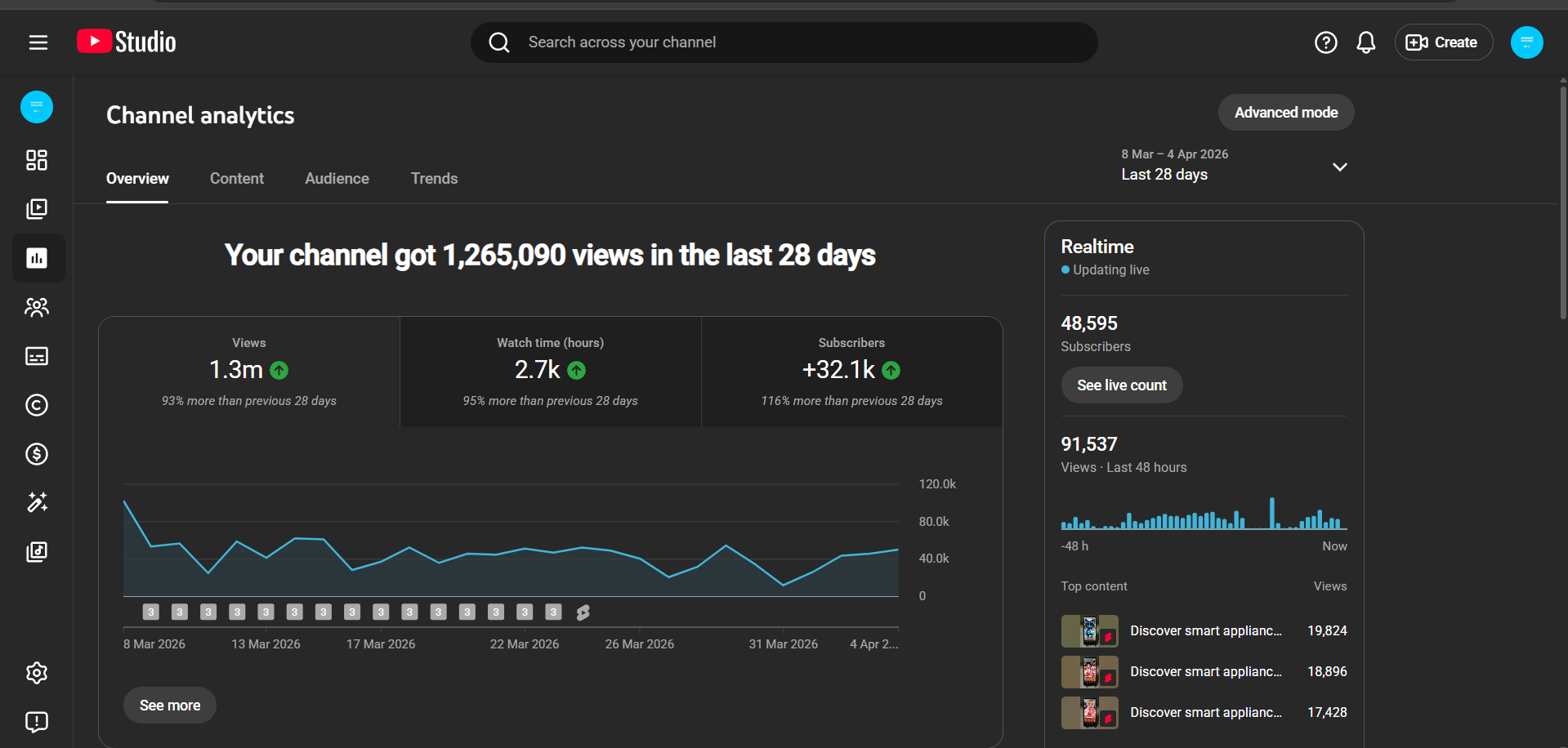Open the Customisation magic wand icon
Screen dimensions: 1568x748
coord(37,502)
